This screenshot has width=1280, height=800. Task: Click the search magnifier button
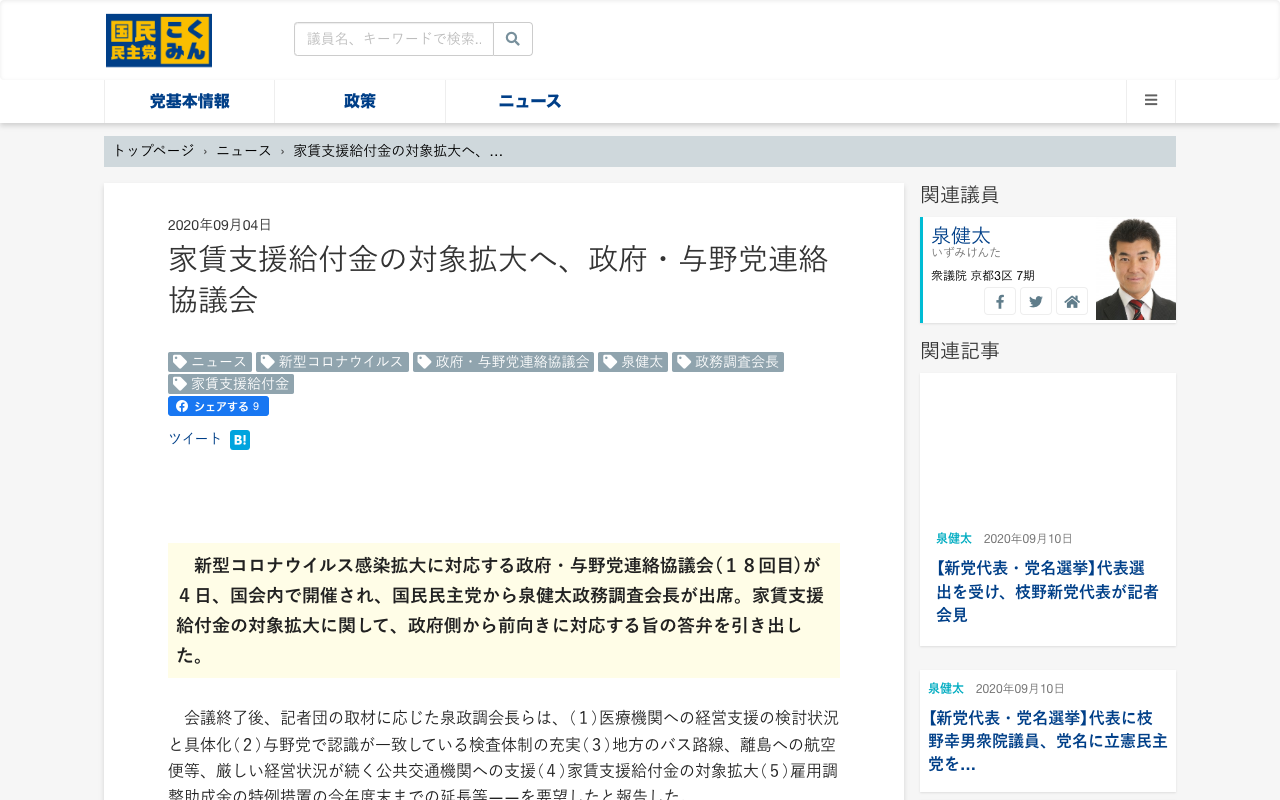tap(513, 39)
